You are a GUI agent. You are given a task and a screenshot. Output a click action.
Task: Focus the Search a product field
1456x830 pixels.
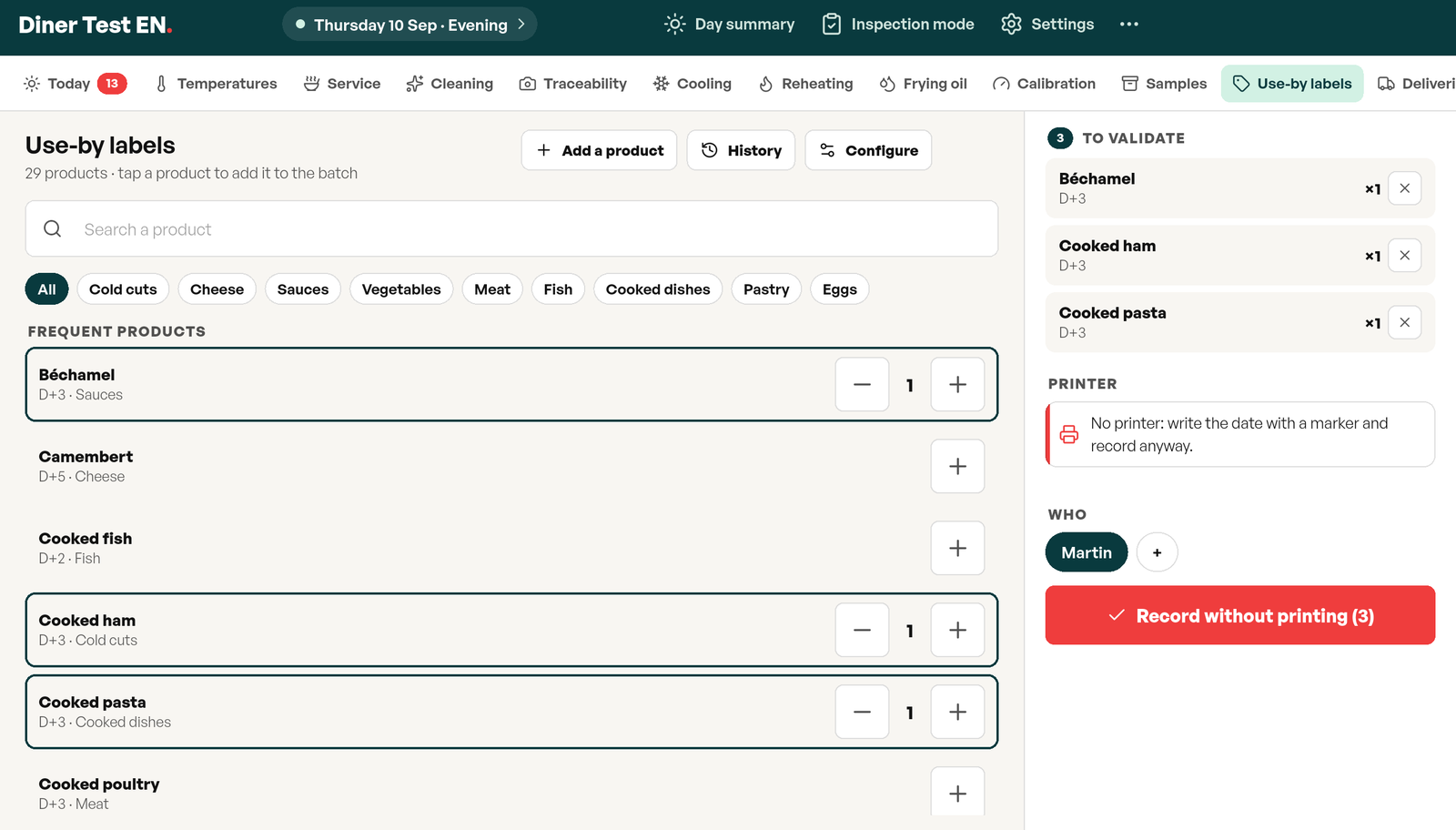pyautogui.click(x=511, y=229)
